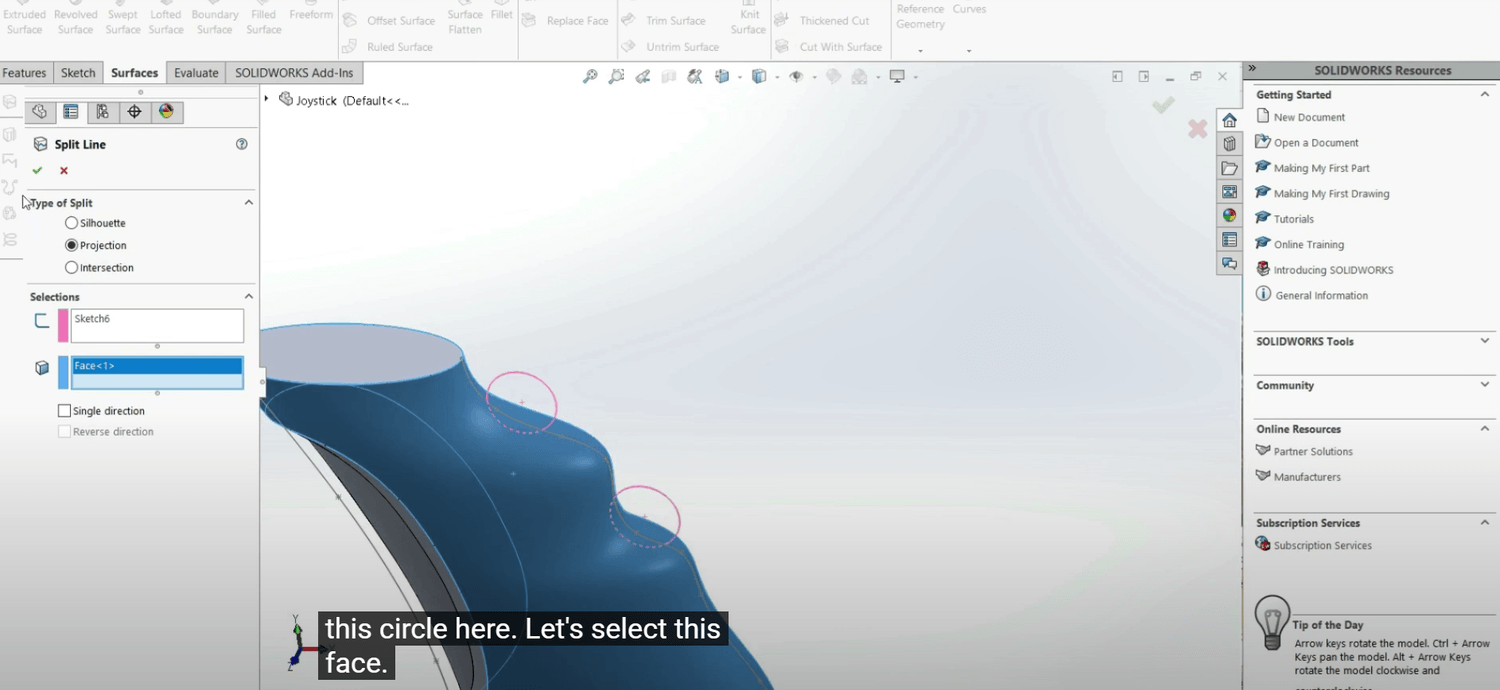1500x690 pixels.
Task: Open the Tutorials link
Action: tap(1293, 219)
